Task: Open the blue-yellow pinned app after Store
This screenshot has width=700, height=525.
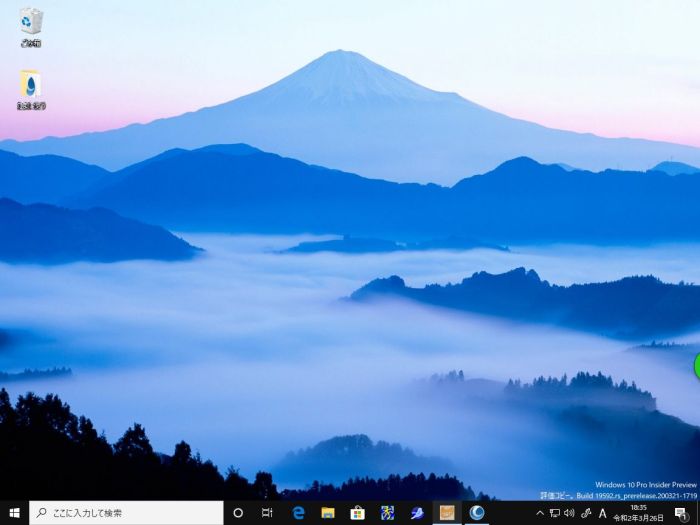Action: coord(387,513)
